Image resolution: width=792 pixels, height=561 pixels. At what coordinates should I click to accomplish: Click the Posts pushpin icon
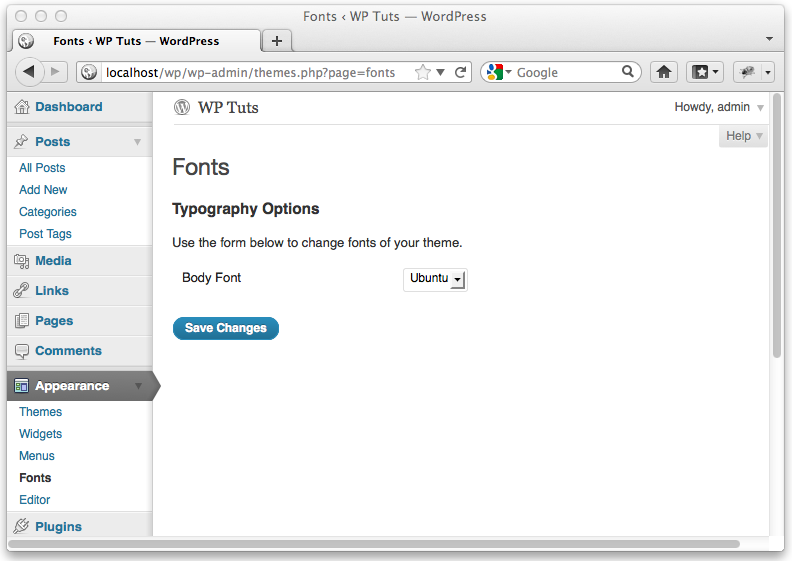21,141
